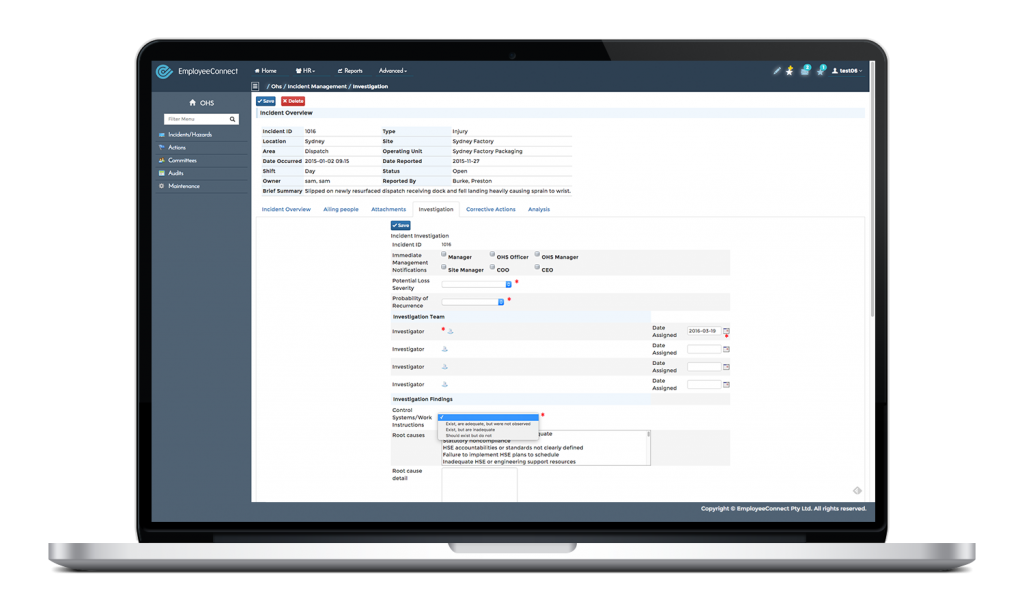The width and height of the screenshot is (1024, 614).
Task: Click the pencil edit icon in header
Action: 777,71
